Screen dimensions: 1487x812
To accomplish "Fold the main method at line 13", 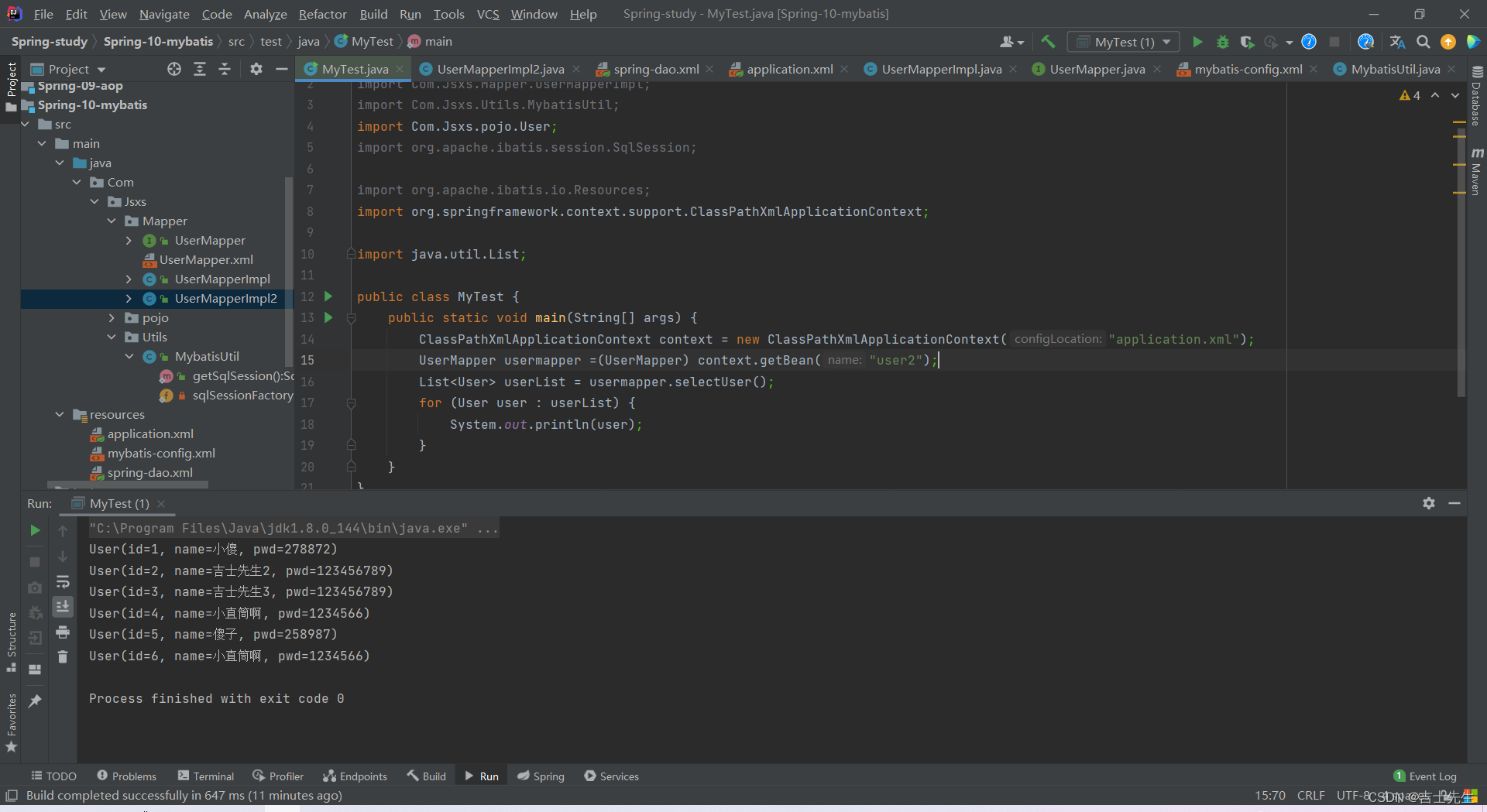I will [x=351, y=318].
